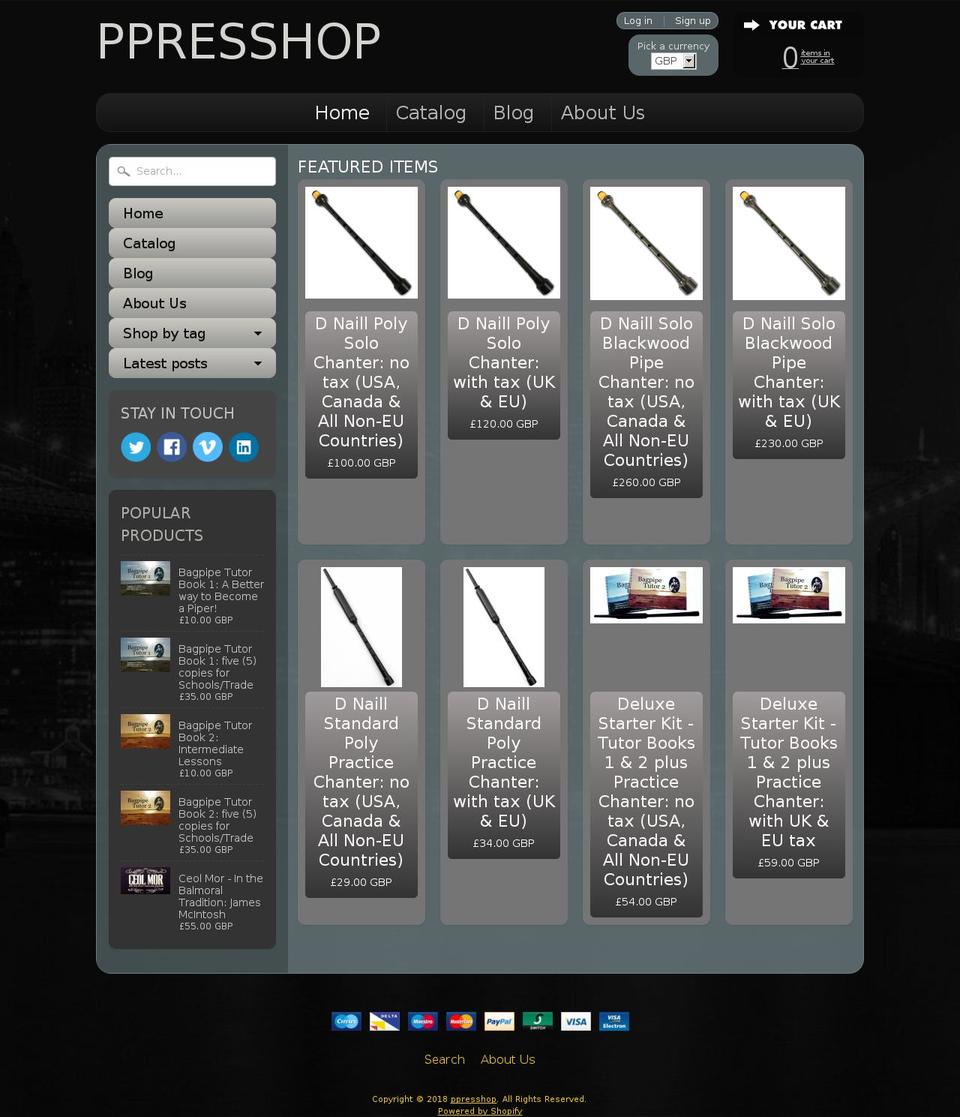Click the footer About Us link
960x1117 pixels.
coord(508,1059)
